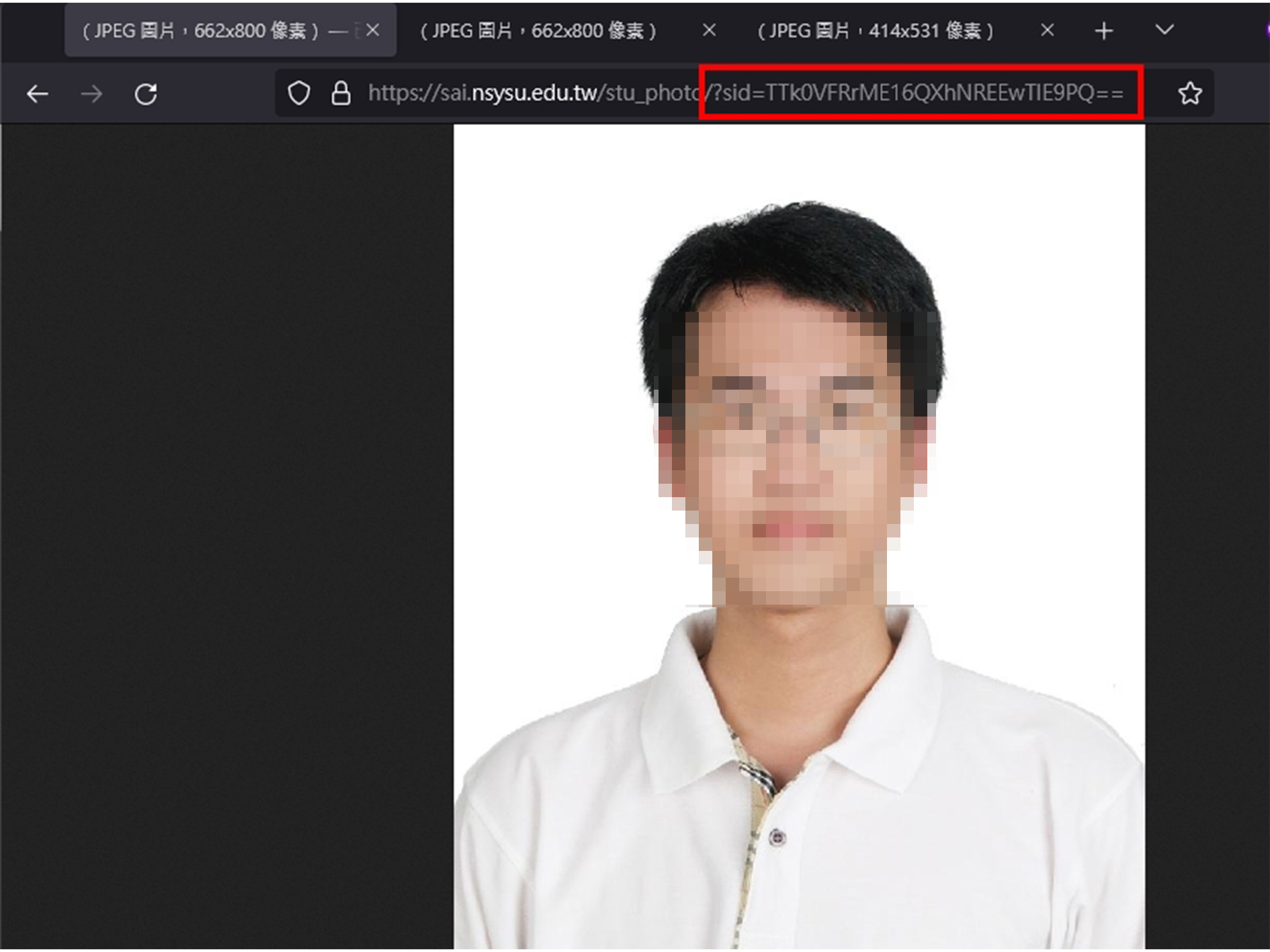This screenshot has width=1270, height=952.
Task: Go back to the previous page
Action: click(38, 94)
